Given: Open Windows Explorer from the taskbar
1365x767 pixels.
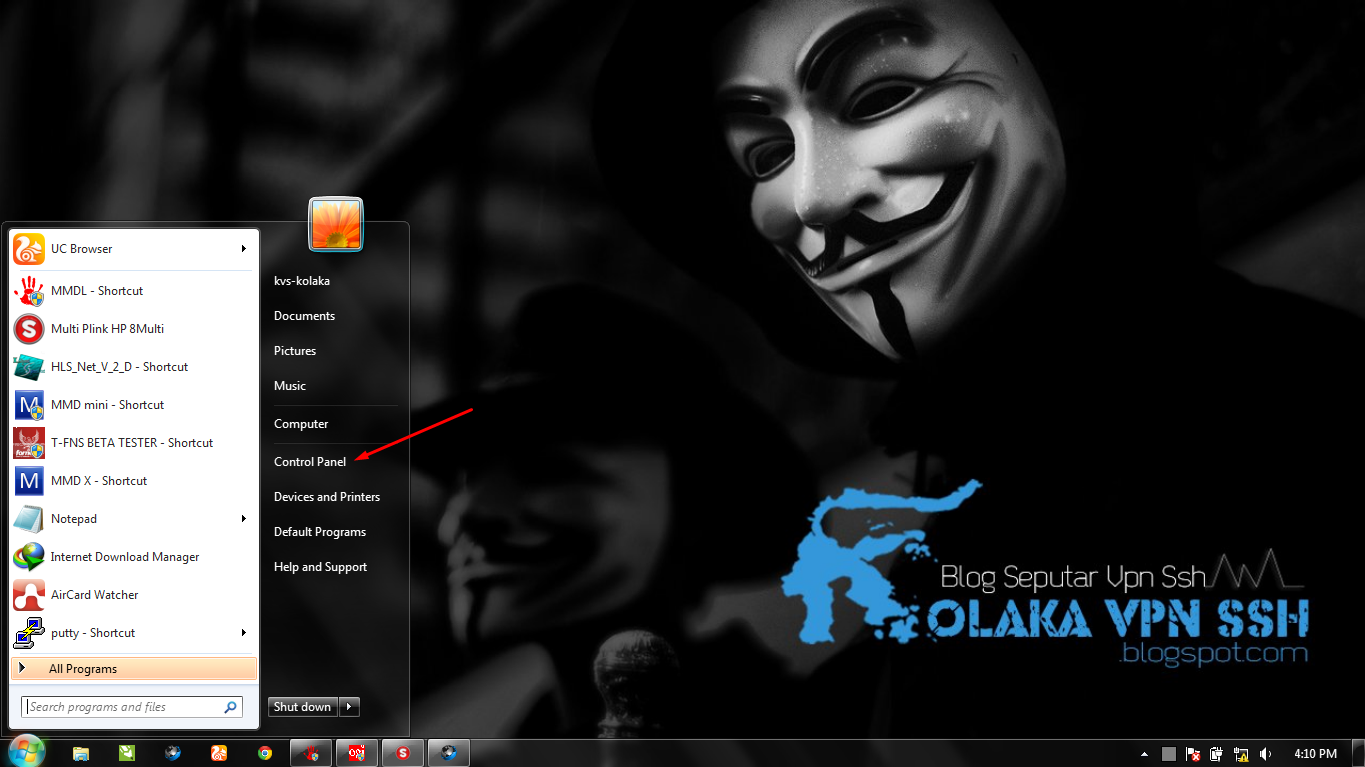Looking at the screenshot, I should pos(81,752).
